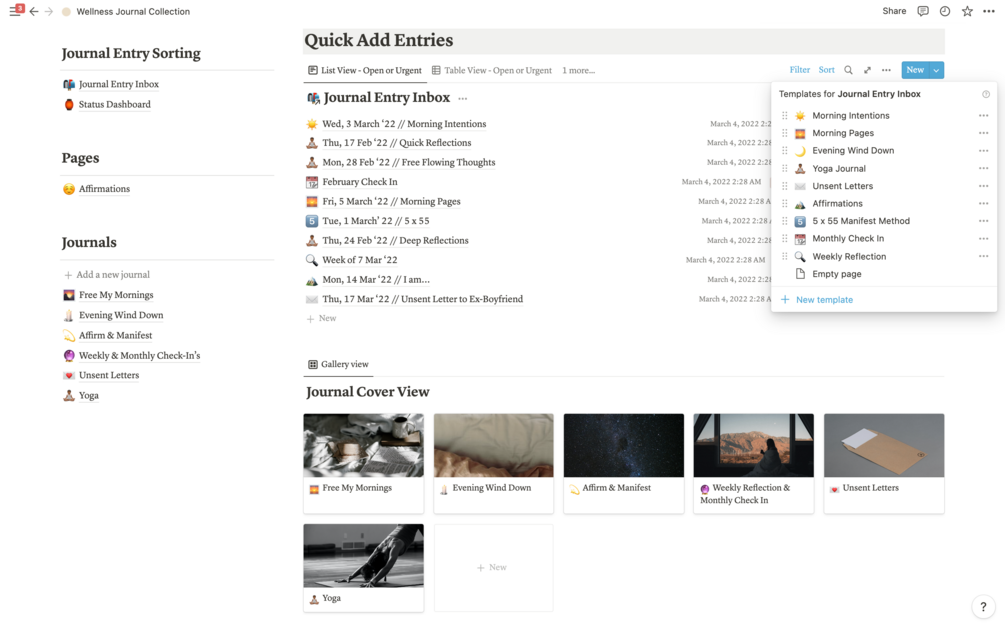
Task: Open Evening Wind Down gallery card
Action: pyautogui.click(x=494, y=463)
